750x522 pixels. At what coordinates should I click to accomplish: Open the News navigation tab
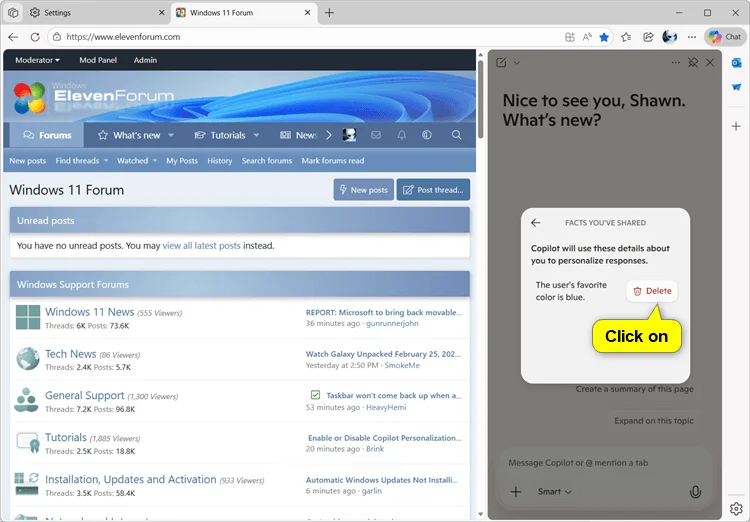point(298,135)
